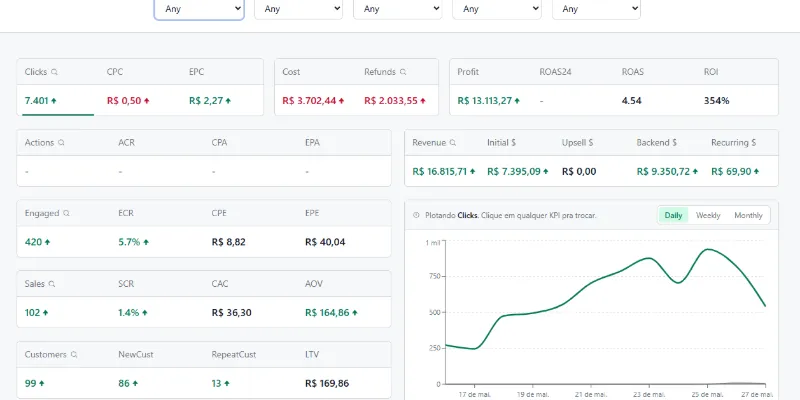
Task: Click the CAC value R$ 36,30
Action: (232, 313)
